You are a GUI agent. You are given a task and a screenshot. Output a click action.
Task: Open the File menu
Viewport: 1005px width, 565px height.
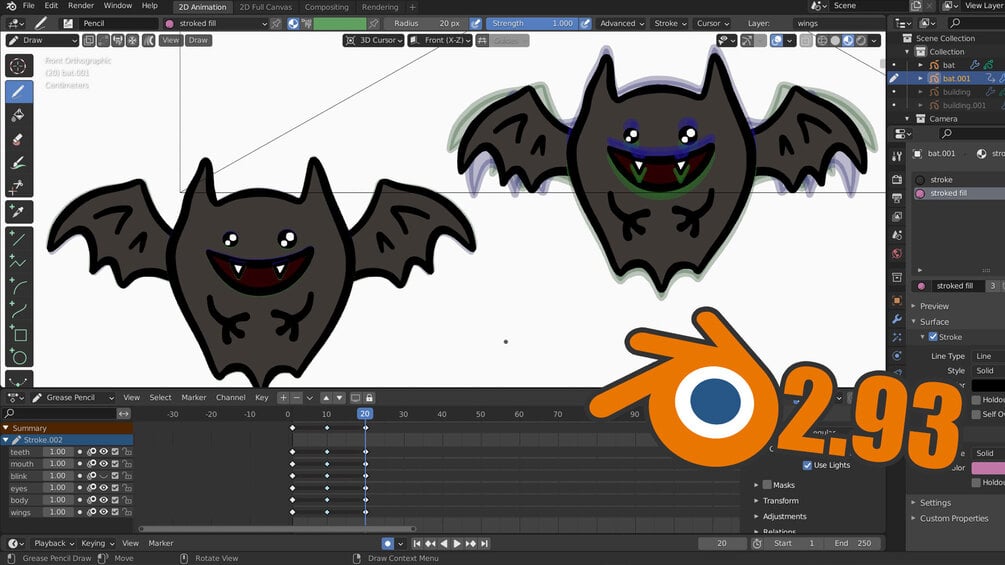[29, 6]
